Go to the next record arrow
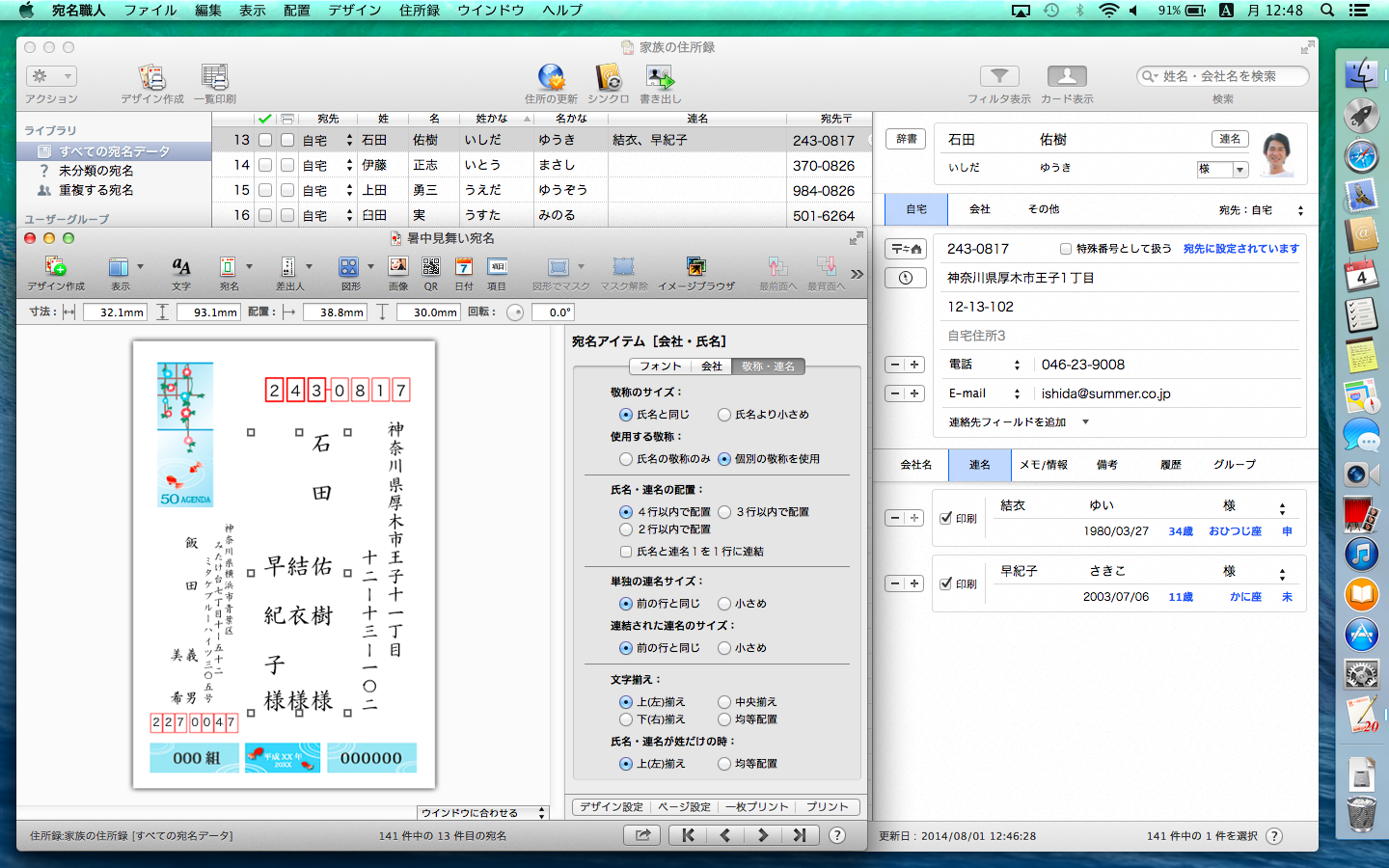1389x868 pixels. 762,835
